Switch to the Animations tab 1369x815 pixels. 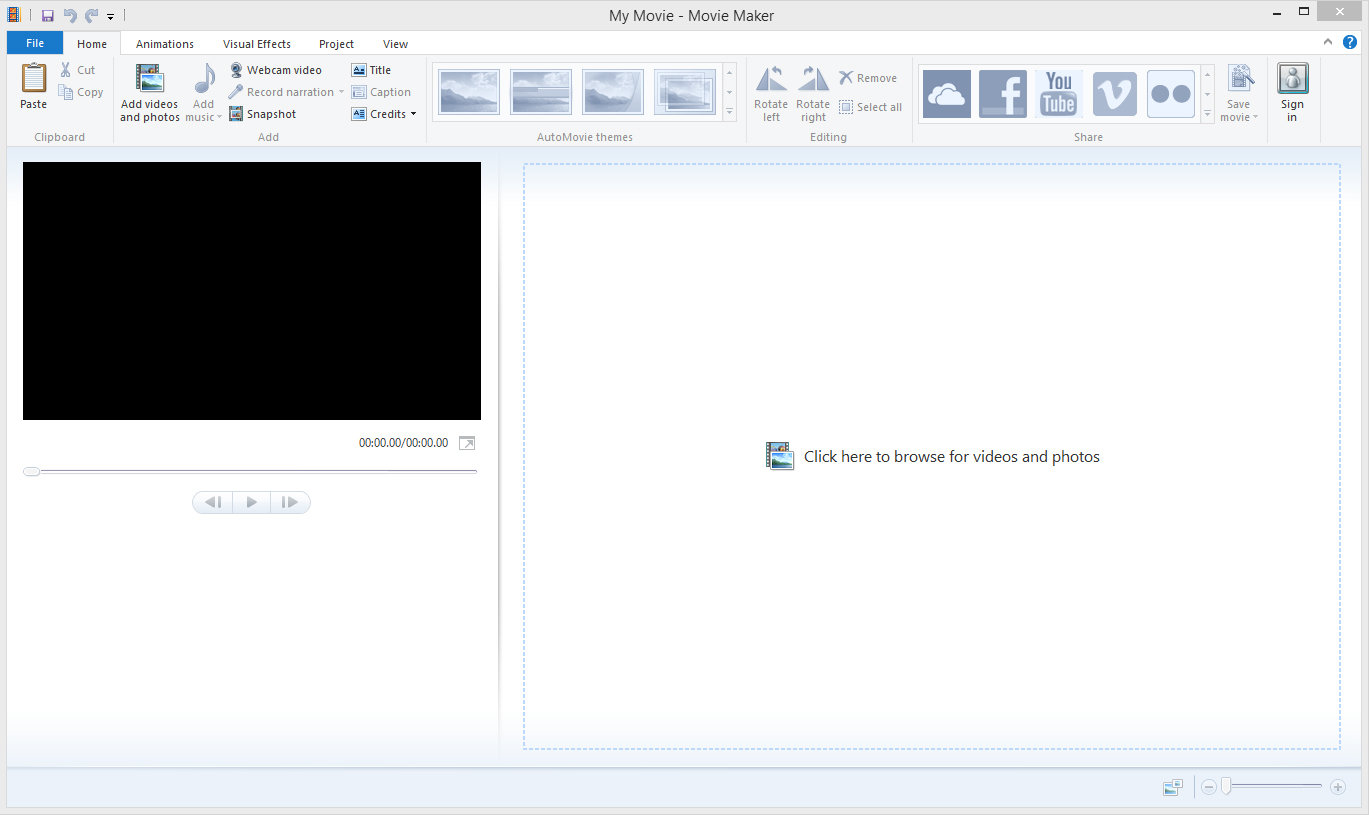(165, 44)
